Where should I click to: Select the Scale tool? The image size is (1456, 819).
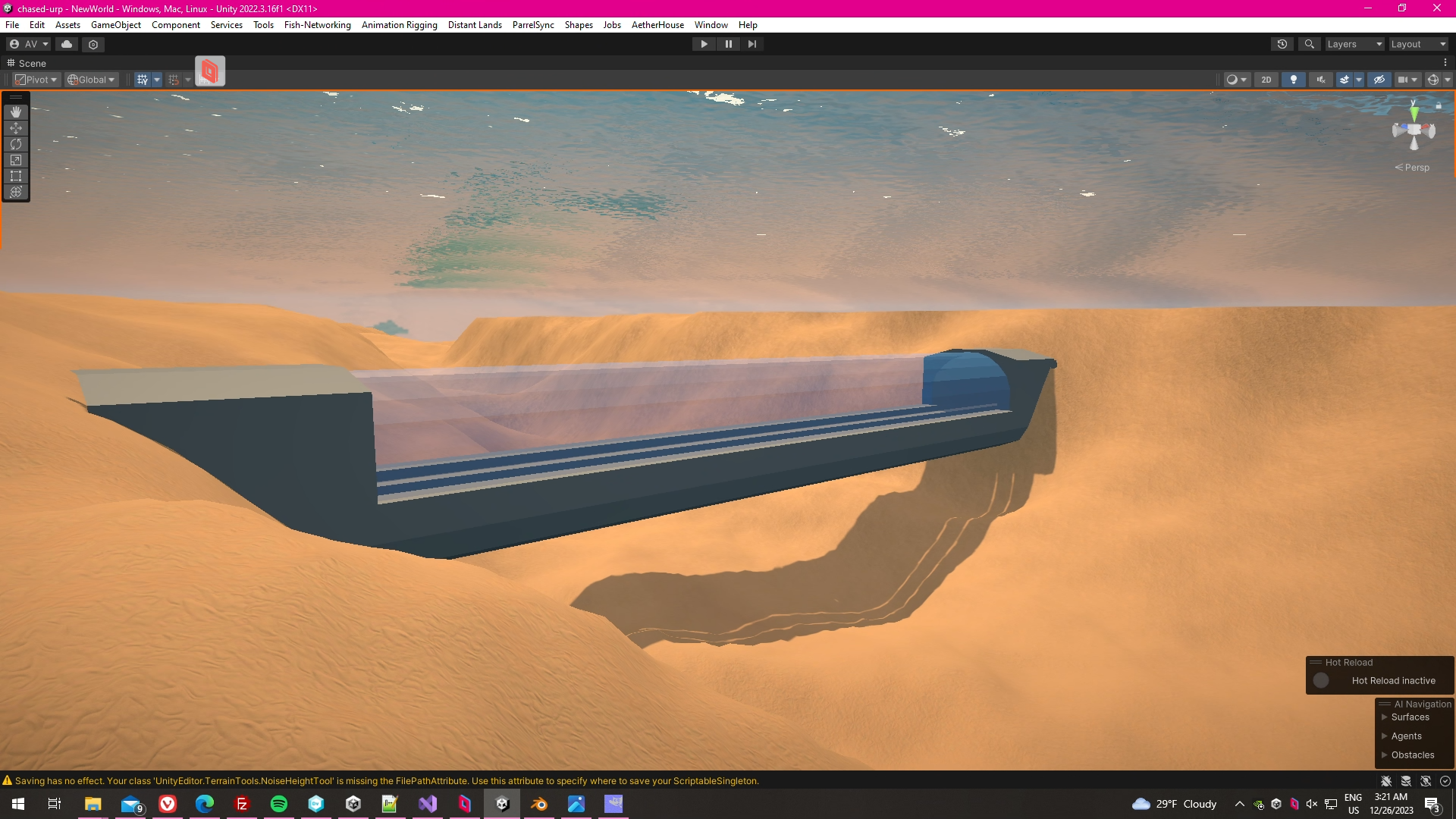click(x=16, y=160)
